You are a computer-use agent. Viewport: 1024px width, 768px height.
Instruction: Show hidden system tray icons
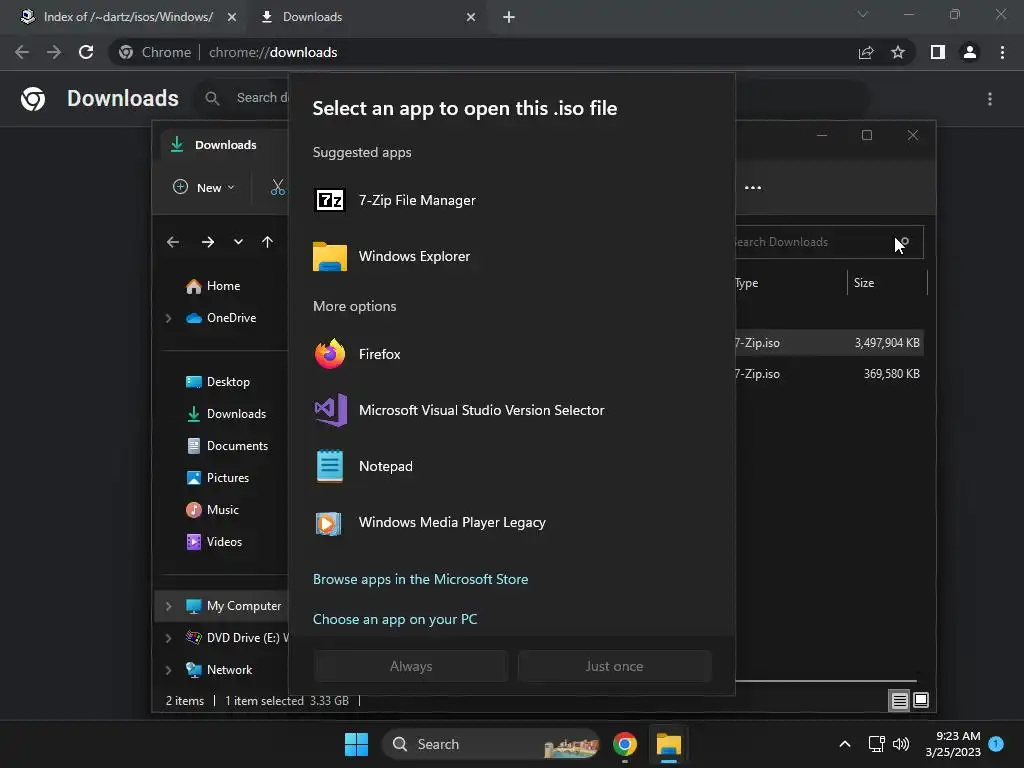coord(844,744)
